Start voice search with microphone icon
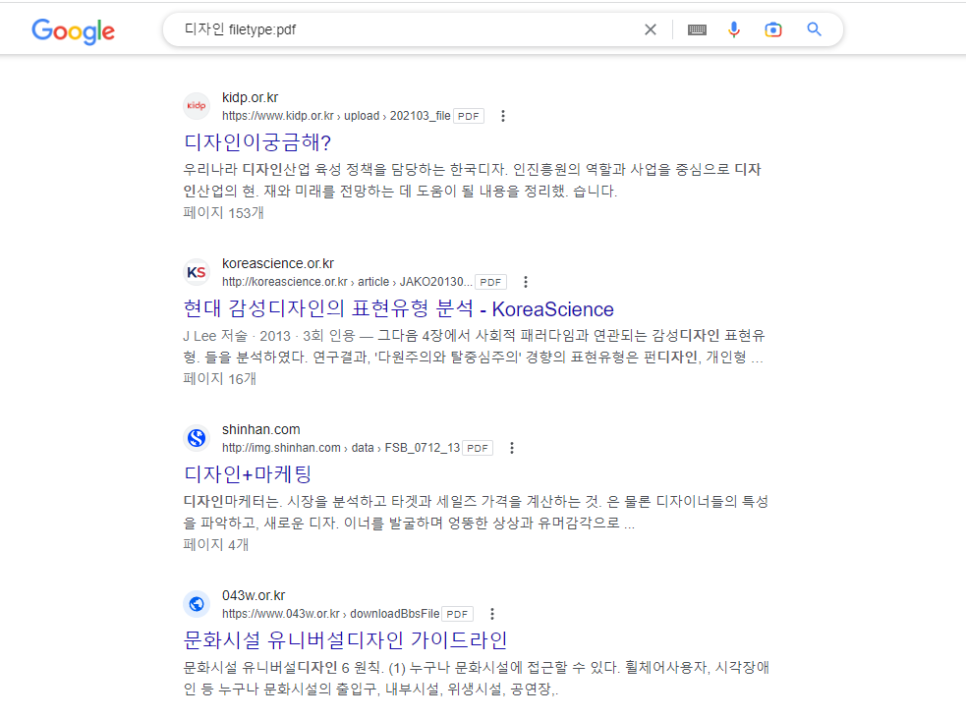 [734, 30]
